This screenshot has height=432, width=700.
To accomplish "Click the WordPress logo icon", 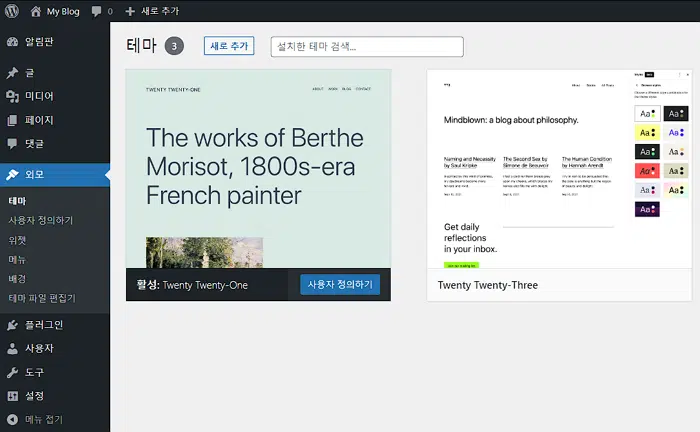I will coord(12,11).
